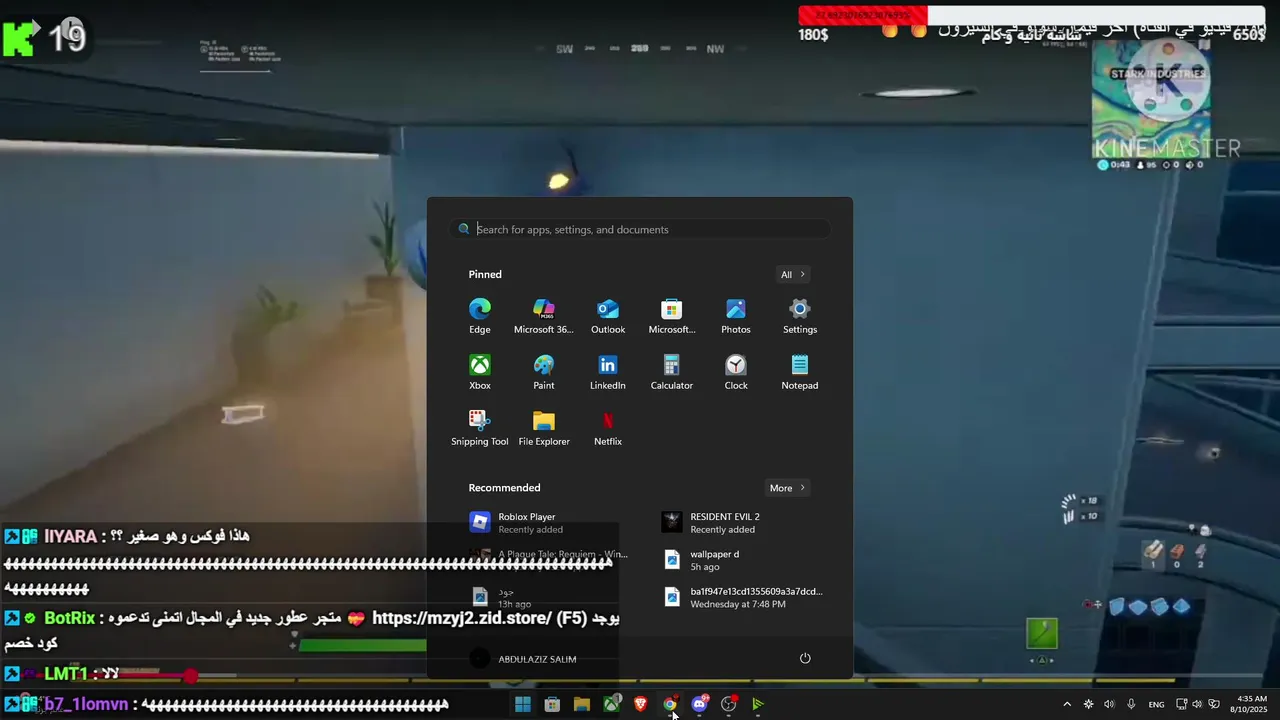Show hidden system tray icons

1066,704
